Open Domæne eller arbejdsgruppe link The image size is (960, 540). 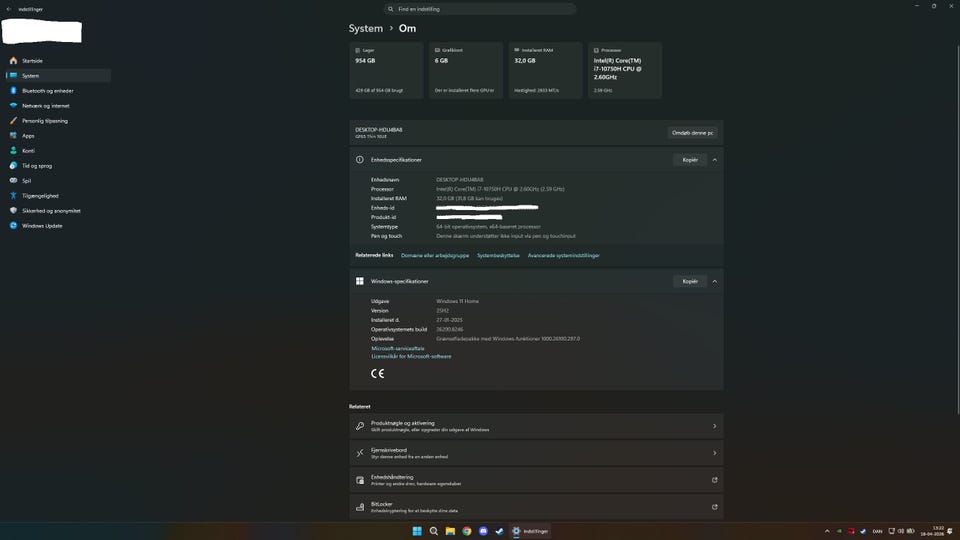435,255
